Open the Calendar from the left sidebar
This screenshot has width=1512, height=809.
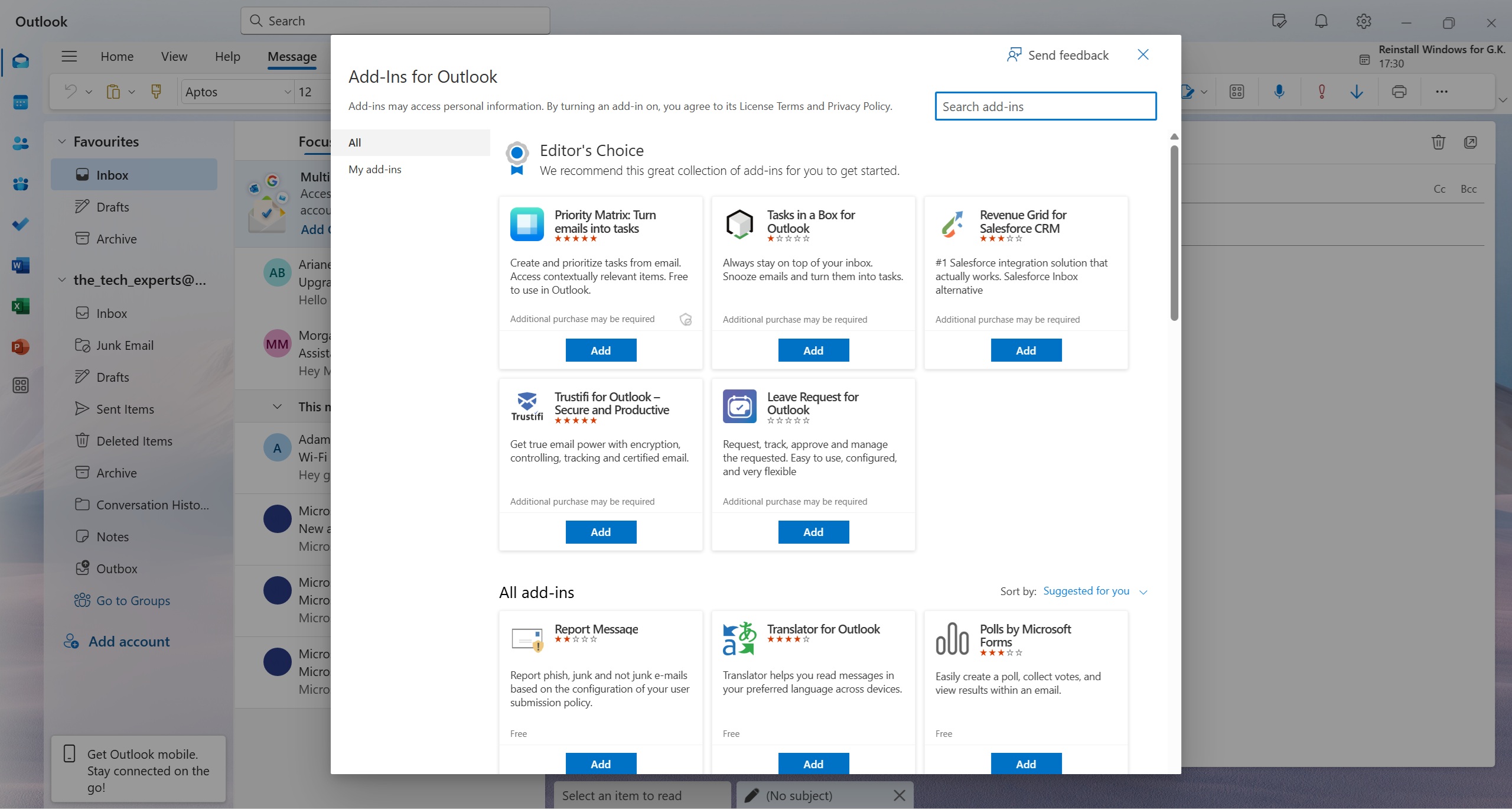click(21, 102)
